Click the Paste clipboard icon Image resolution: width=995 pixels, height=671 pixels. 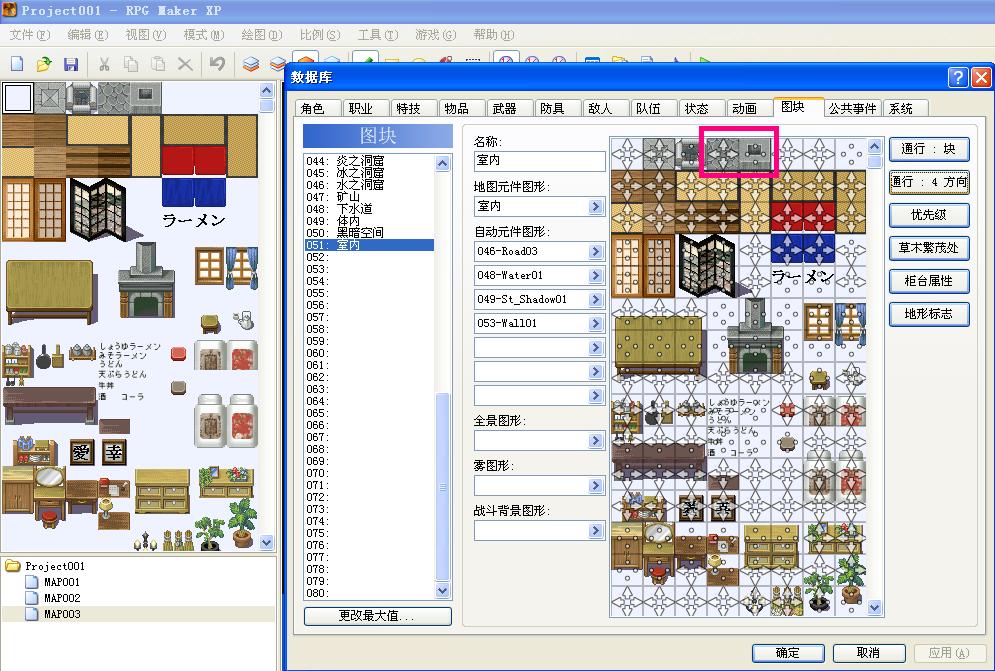click(158, 63)
